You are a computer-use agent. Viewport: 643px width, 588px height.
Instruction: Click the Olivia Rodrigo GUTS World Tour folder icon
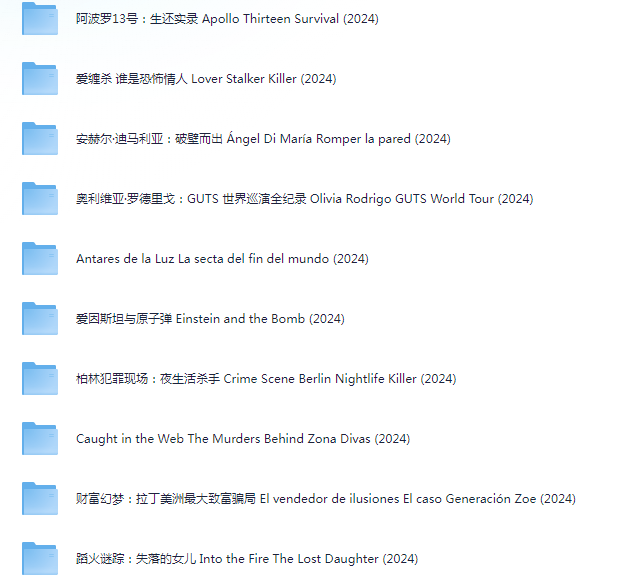pos(40,198)
